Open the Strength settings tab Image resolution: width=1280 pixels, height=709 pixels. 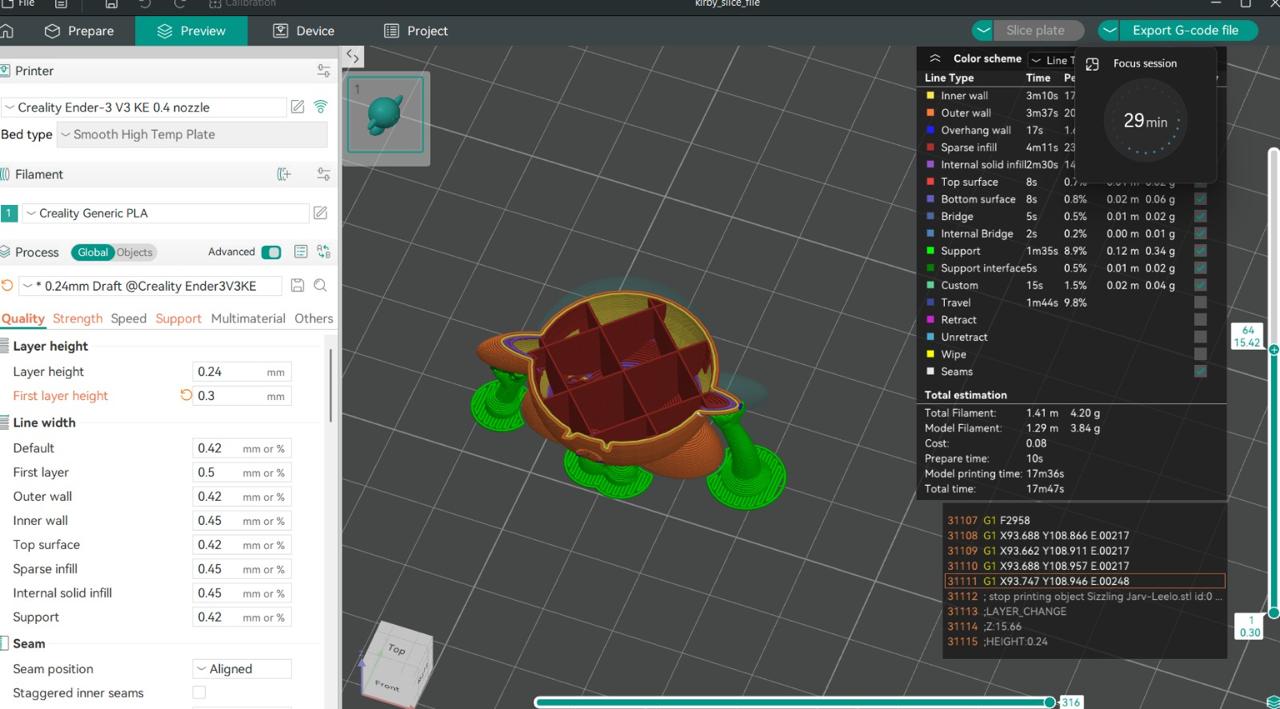coord(77,318)
